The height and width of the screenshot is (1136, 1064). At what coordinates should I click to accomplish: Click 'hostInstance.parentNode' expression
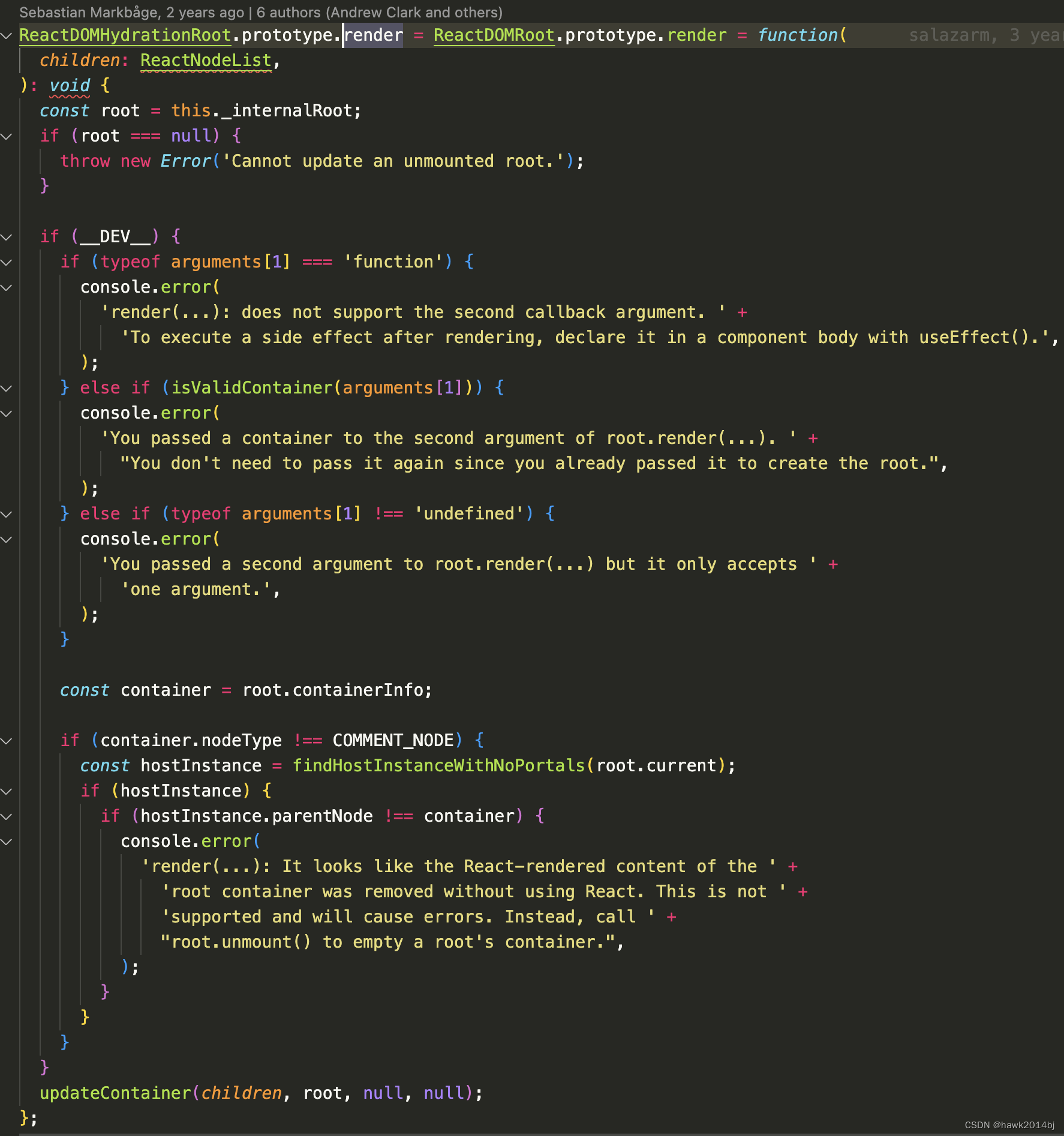point(257,816)
